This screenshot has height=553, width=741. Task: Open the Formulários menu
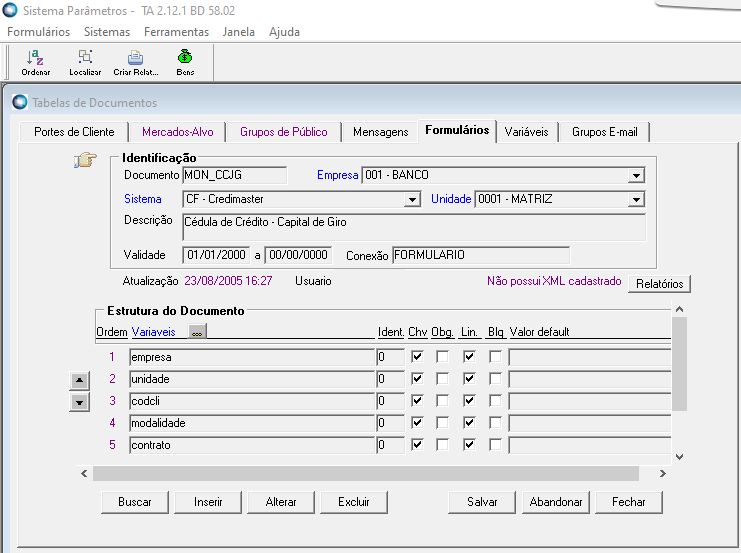tap(38, 32)
